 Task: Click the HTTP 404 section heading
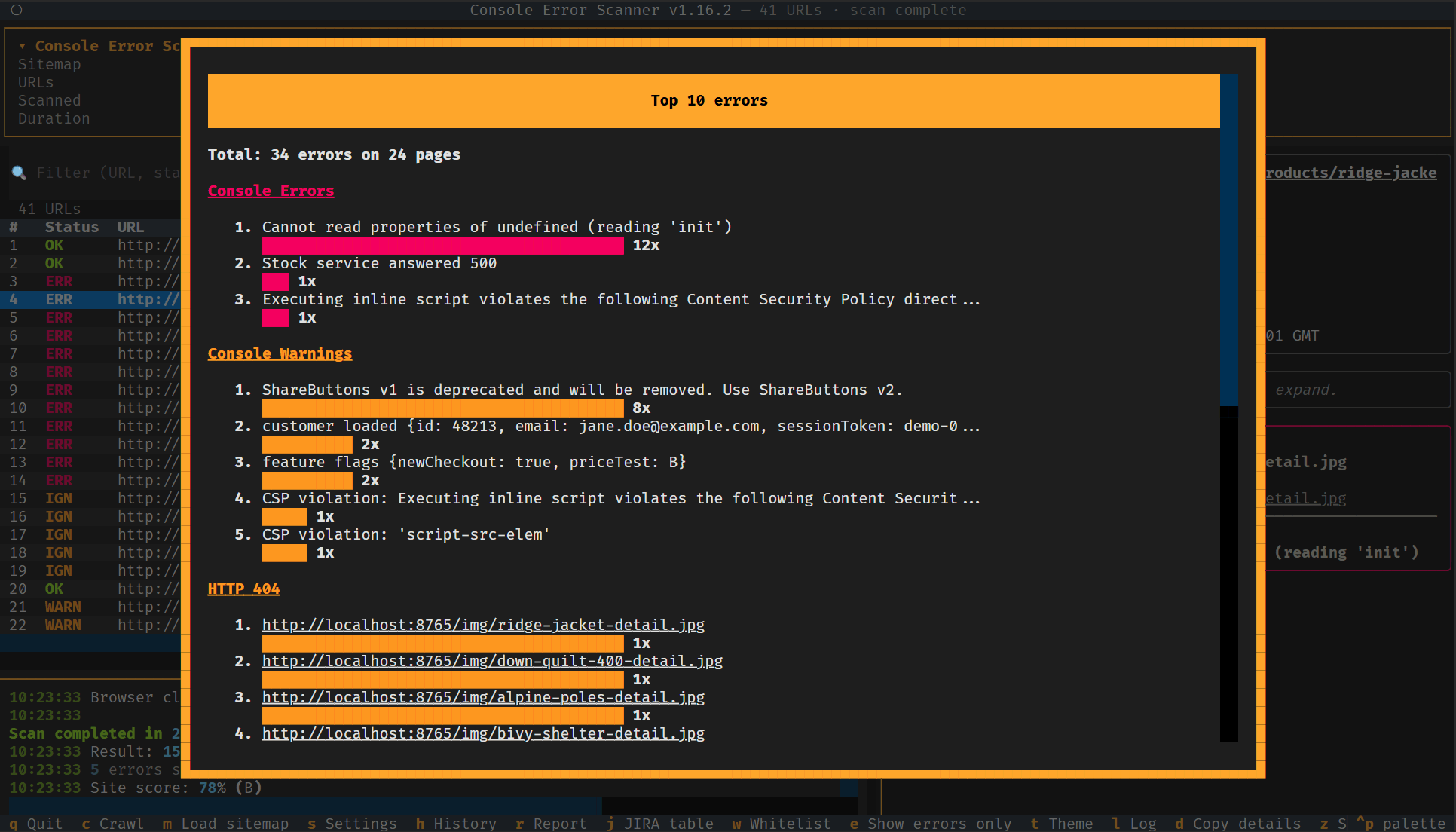[243, 589]
